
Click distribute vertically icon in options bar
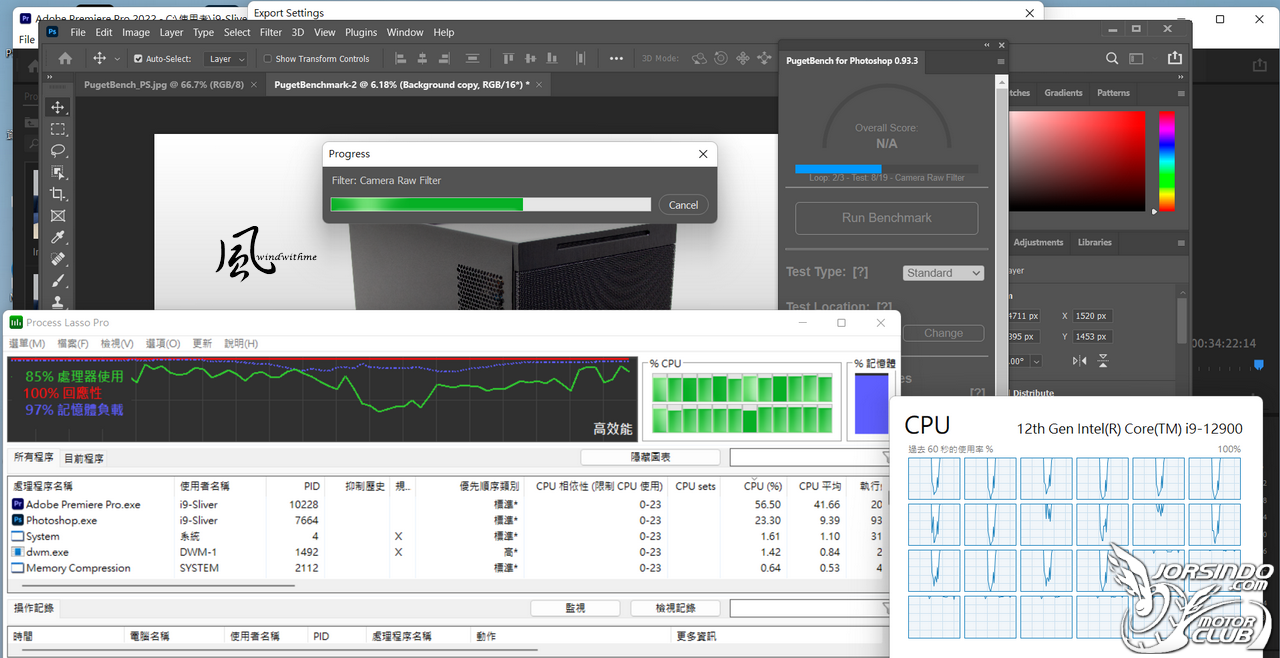click(x=473, y=59)
